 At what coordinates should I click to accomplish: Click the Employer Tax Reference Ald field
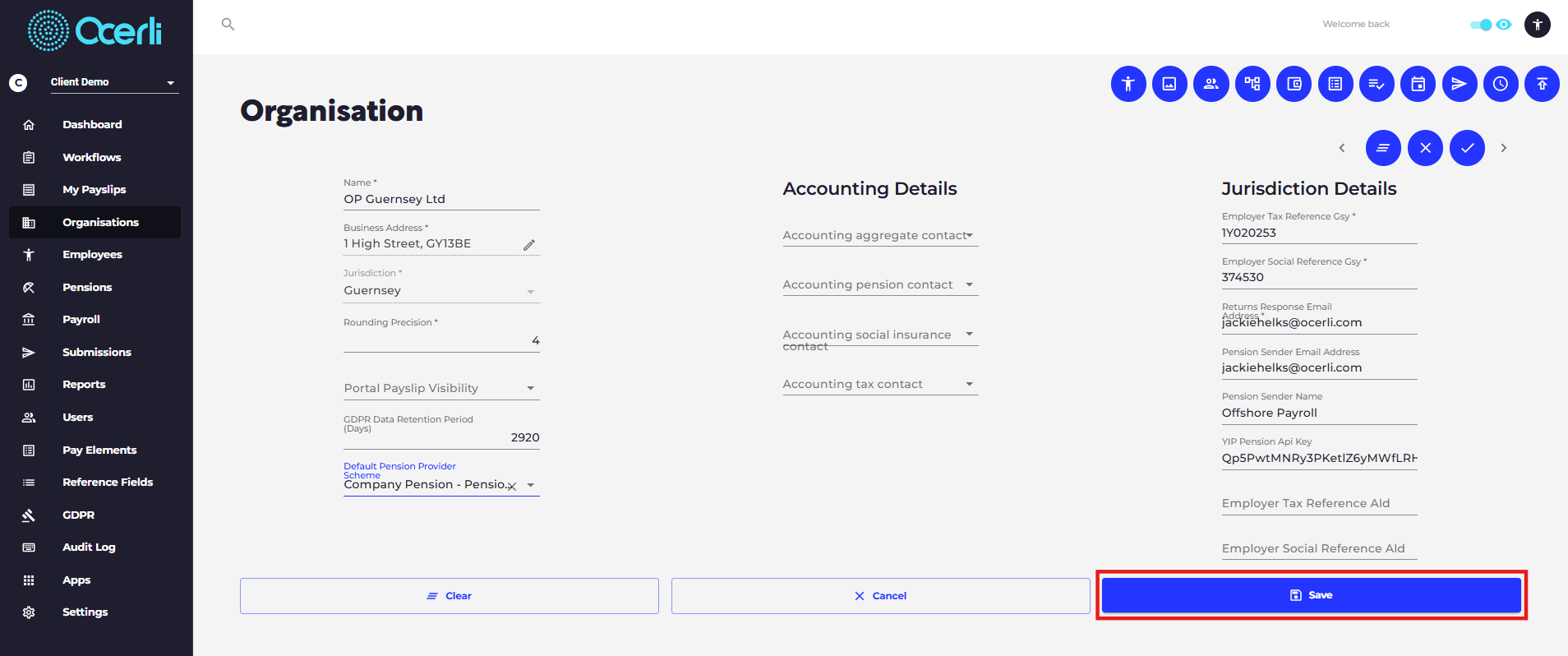pos(1319,503)
